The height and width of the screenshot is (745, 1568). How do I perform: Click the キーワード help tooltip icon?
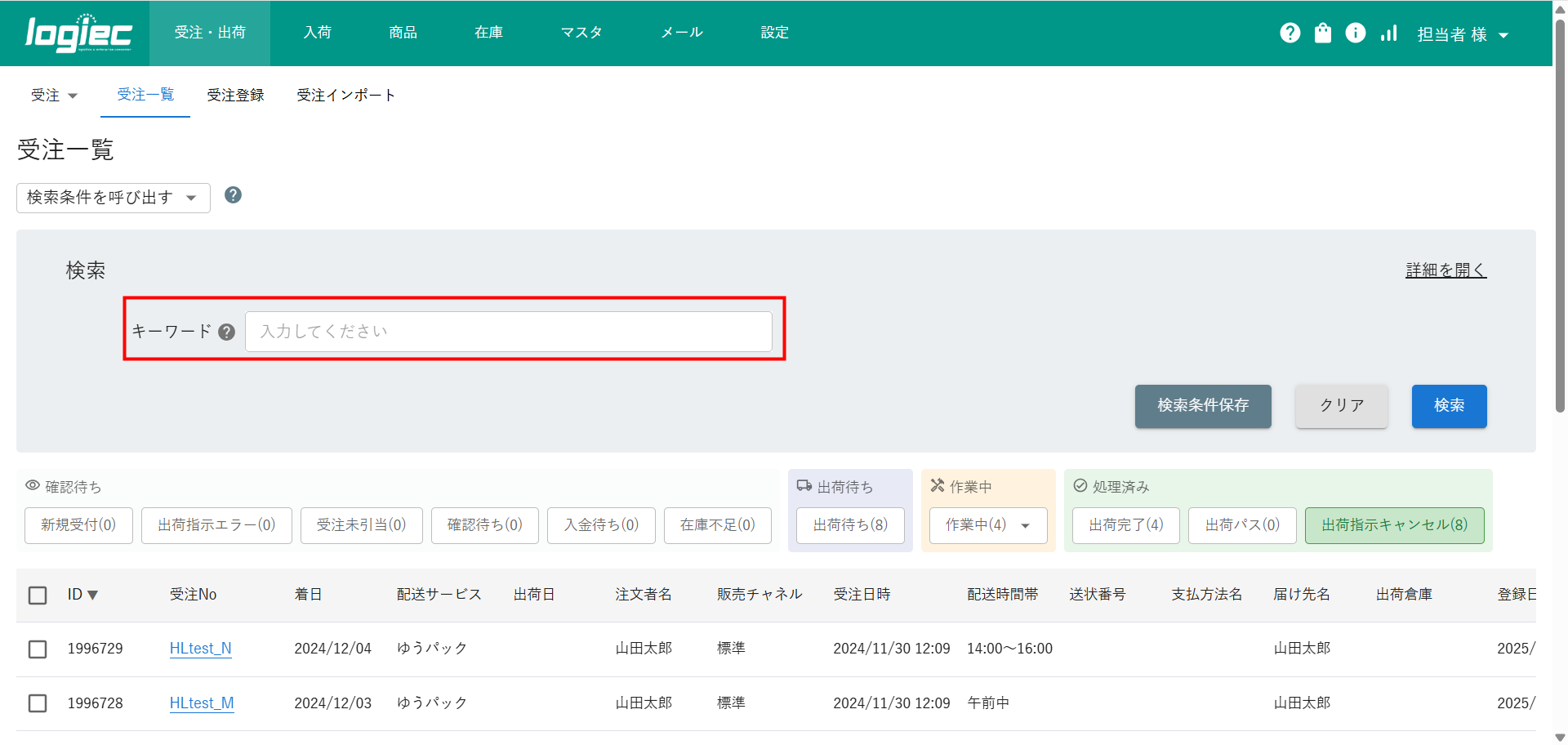(227, 332)
